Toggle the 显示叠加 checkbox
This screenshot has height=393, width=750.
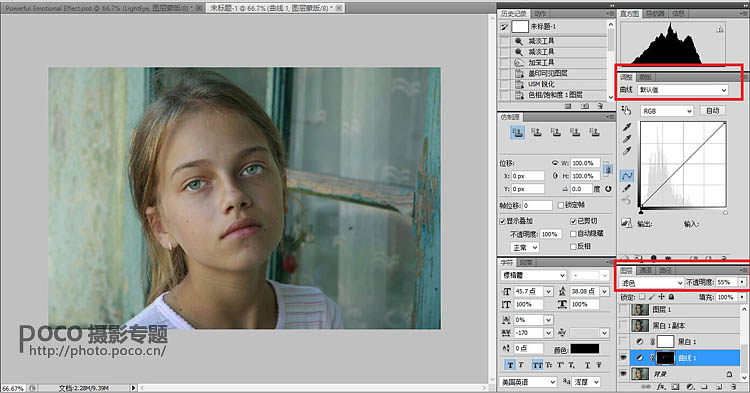(x=503, y=221)
